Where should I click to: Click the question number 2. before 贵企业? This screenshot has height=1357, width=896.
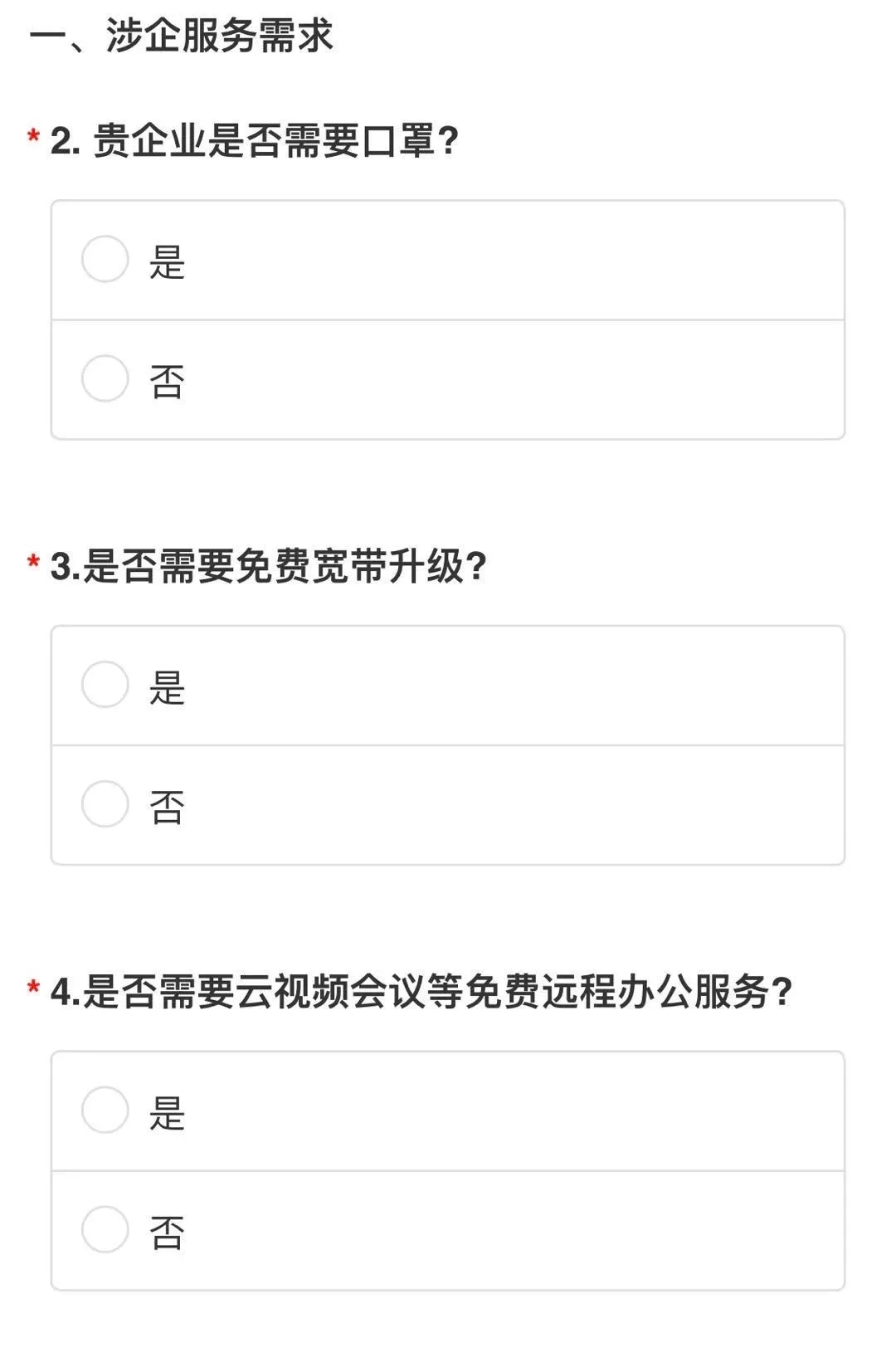pyautogui.click(x=66, y=141)
